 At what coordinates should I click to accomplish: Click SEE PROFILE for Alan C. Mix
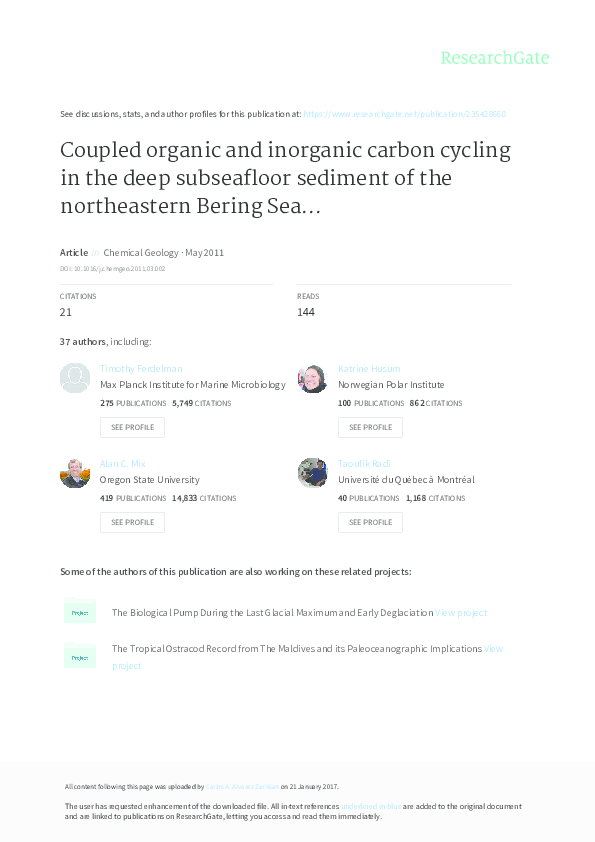point(132,522)
